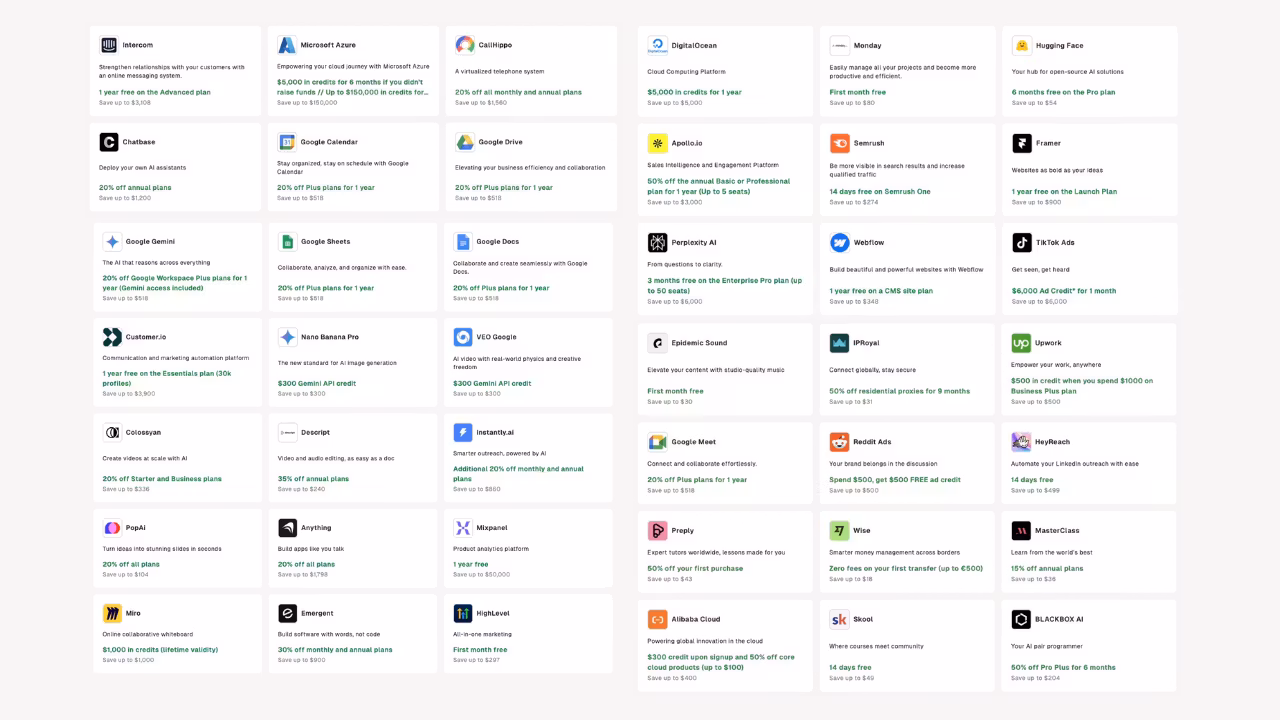Open the "$5,000 in credits for 1 year" deal
This screenshot has height=720, width=1280.
694,92
